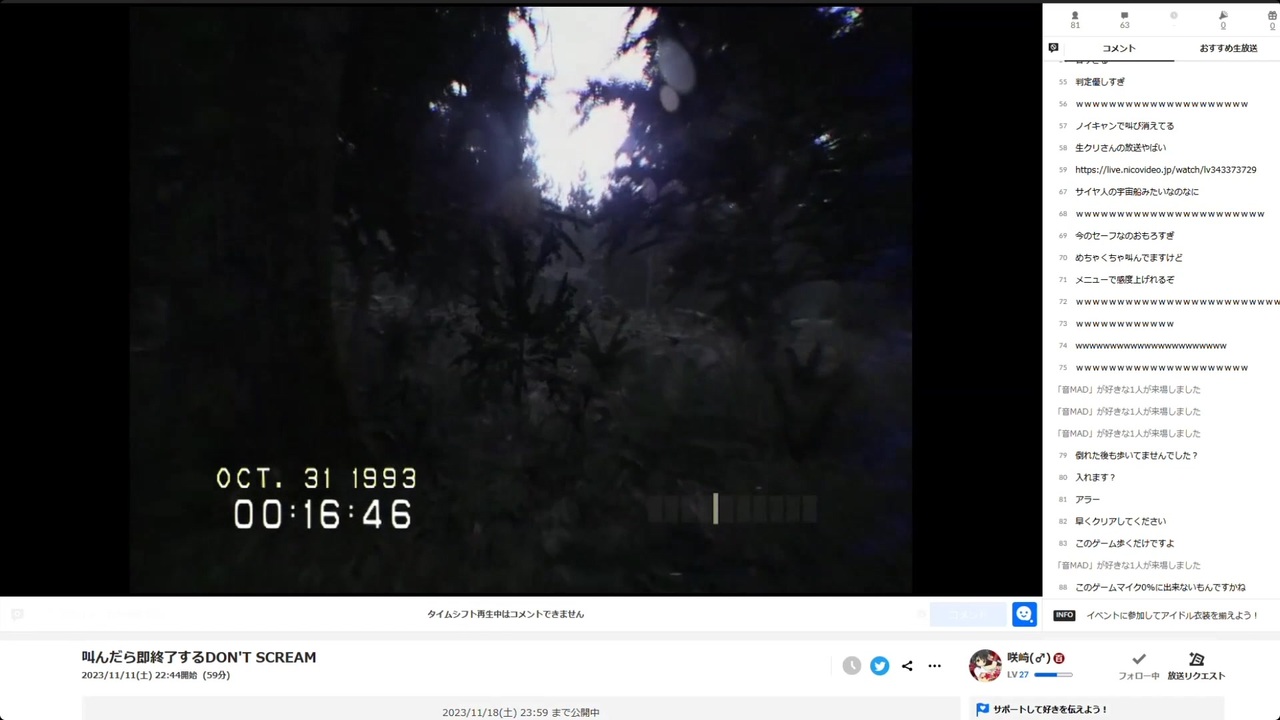Share the broadcast on Twitter
The image size is (1280, 720).
coord(879,666)
